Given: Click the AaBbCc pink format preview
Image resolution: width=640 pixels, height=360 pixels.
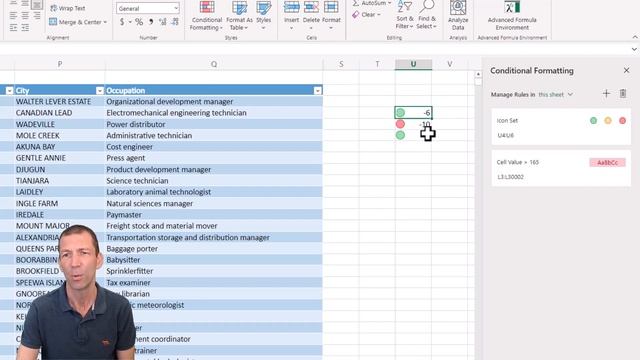Looking at the screenshot, I should pyautogui.click(x=607, y=162).
